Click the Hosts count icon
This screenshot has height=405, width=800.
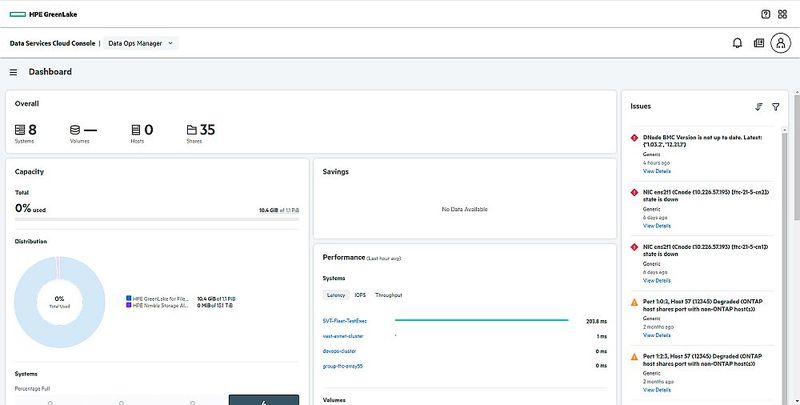136,130
